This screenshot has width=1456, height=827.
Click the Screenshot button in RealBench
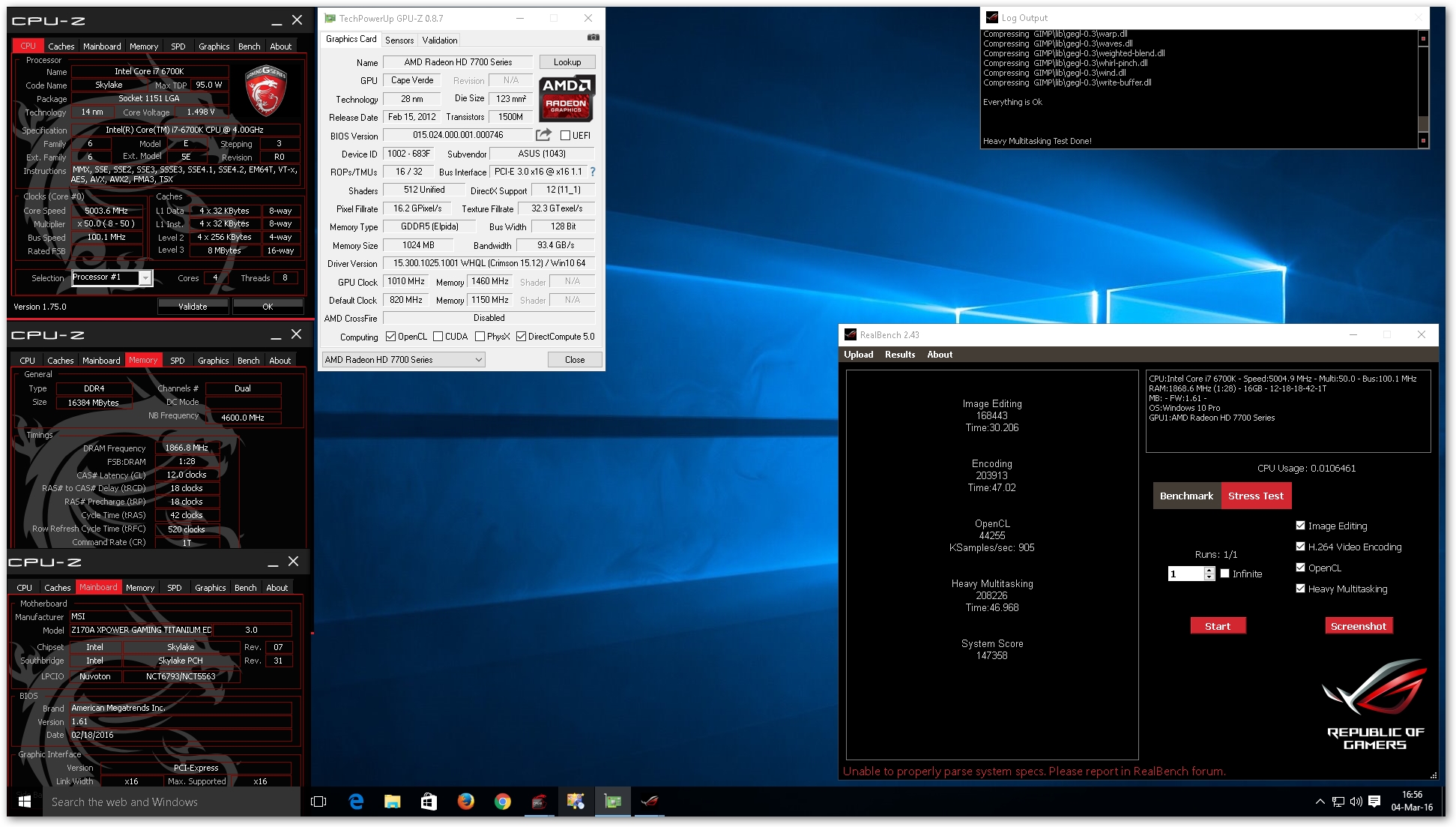coord(1359,626)
